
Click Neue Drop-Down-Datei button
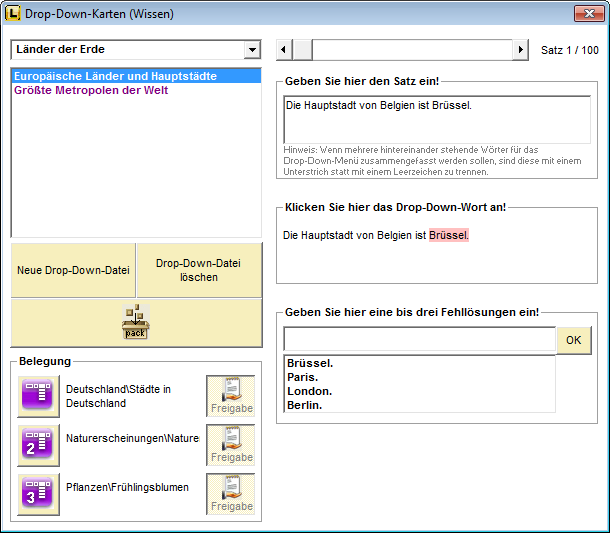tap(73, 270)
